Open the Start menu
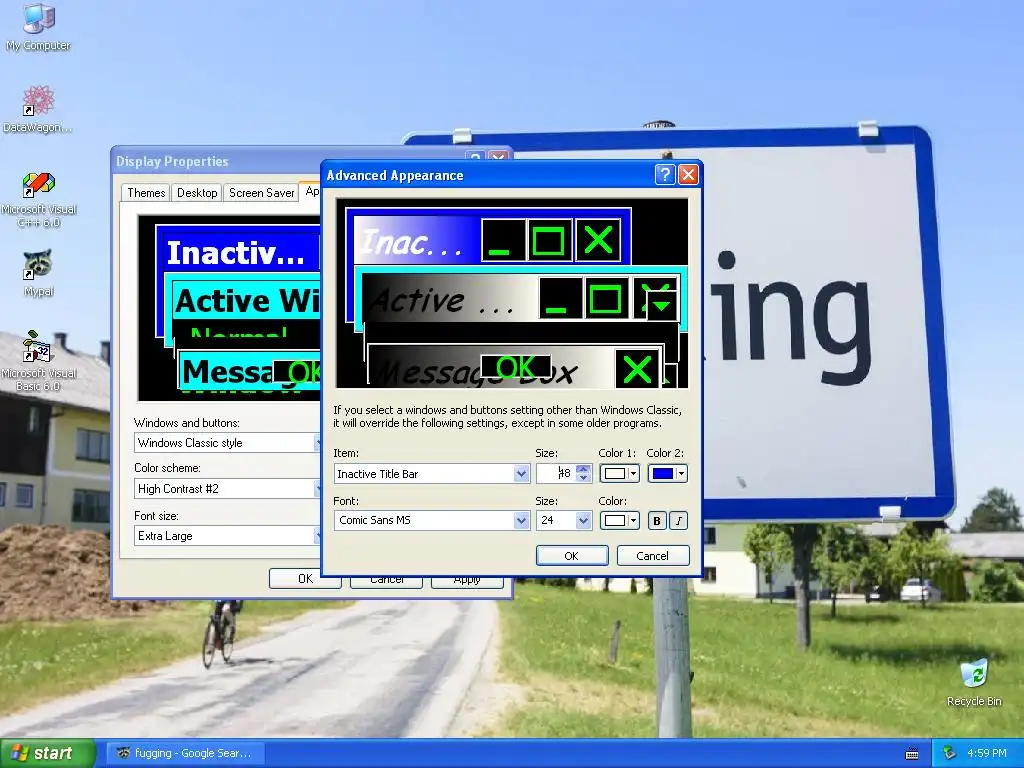This screenshot has width=1024, height=768. (x=47, y=753)
